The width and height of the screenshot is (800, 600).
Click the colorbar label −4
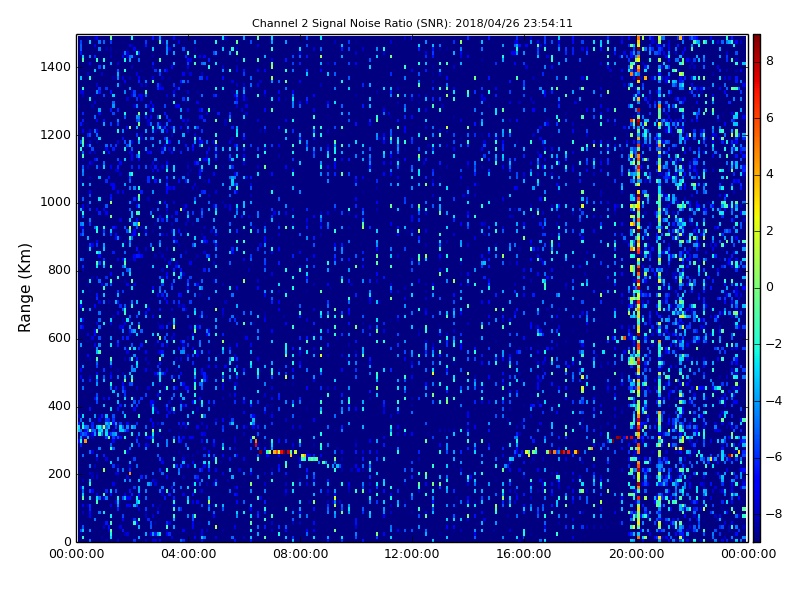click(774, 401)
